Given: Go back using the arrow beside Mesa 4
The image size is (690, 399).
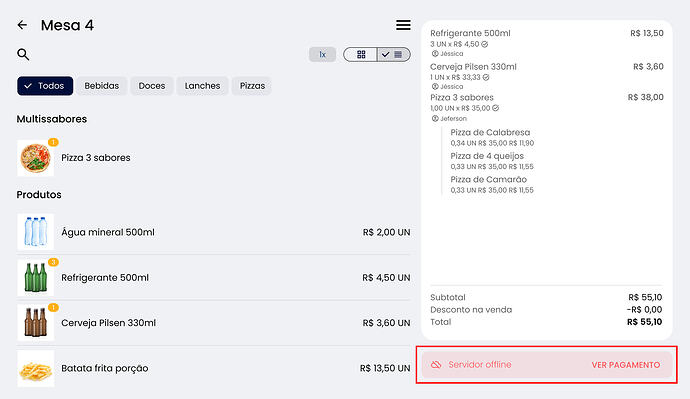Looking at the screenshot, I should 22,25.
